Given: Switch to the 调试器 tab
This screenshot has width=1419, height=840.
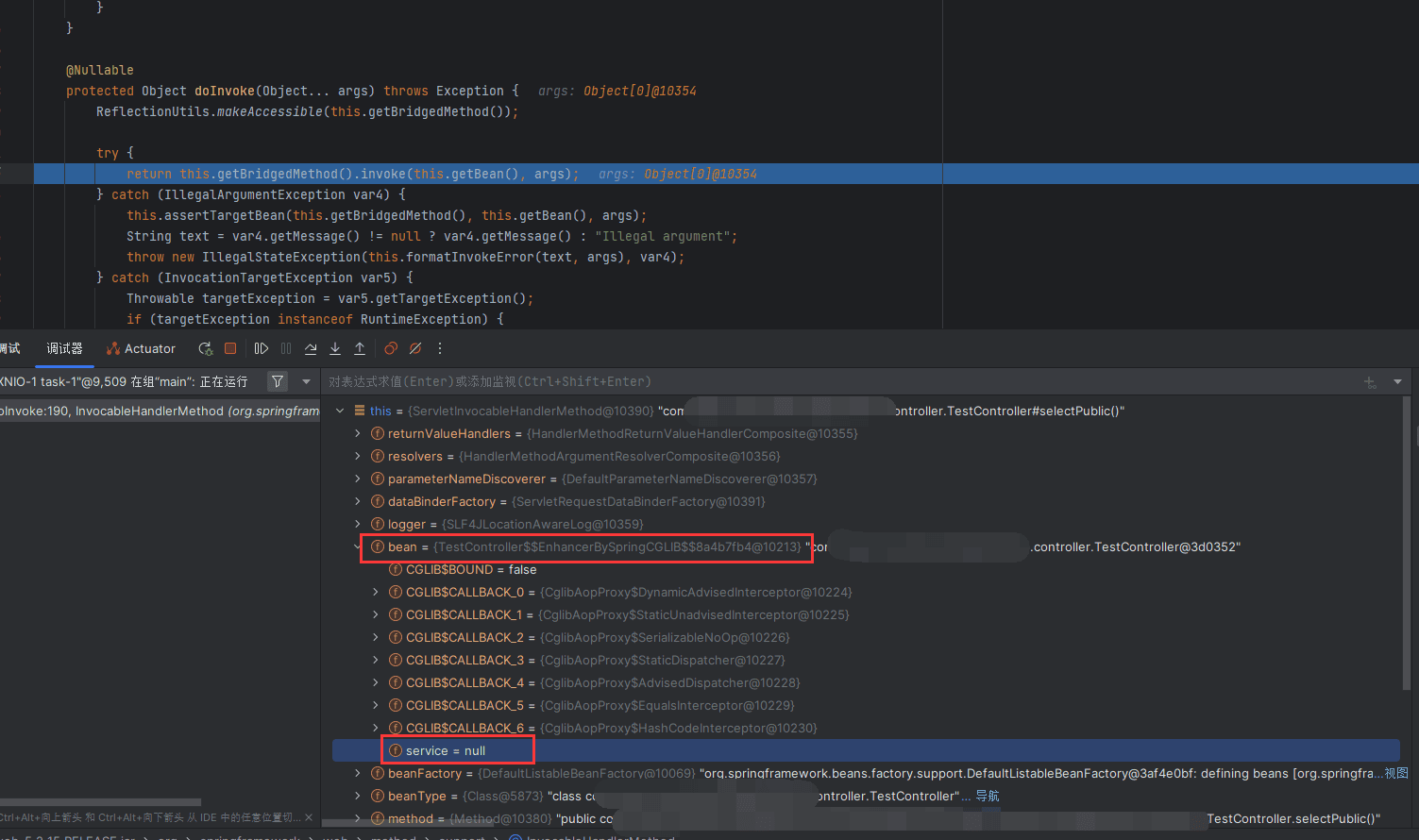Looking at the screenshot, I should click(64, 348).
